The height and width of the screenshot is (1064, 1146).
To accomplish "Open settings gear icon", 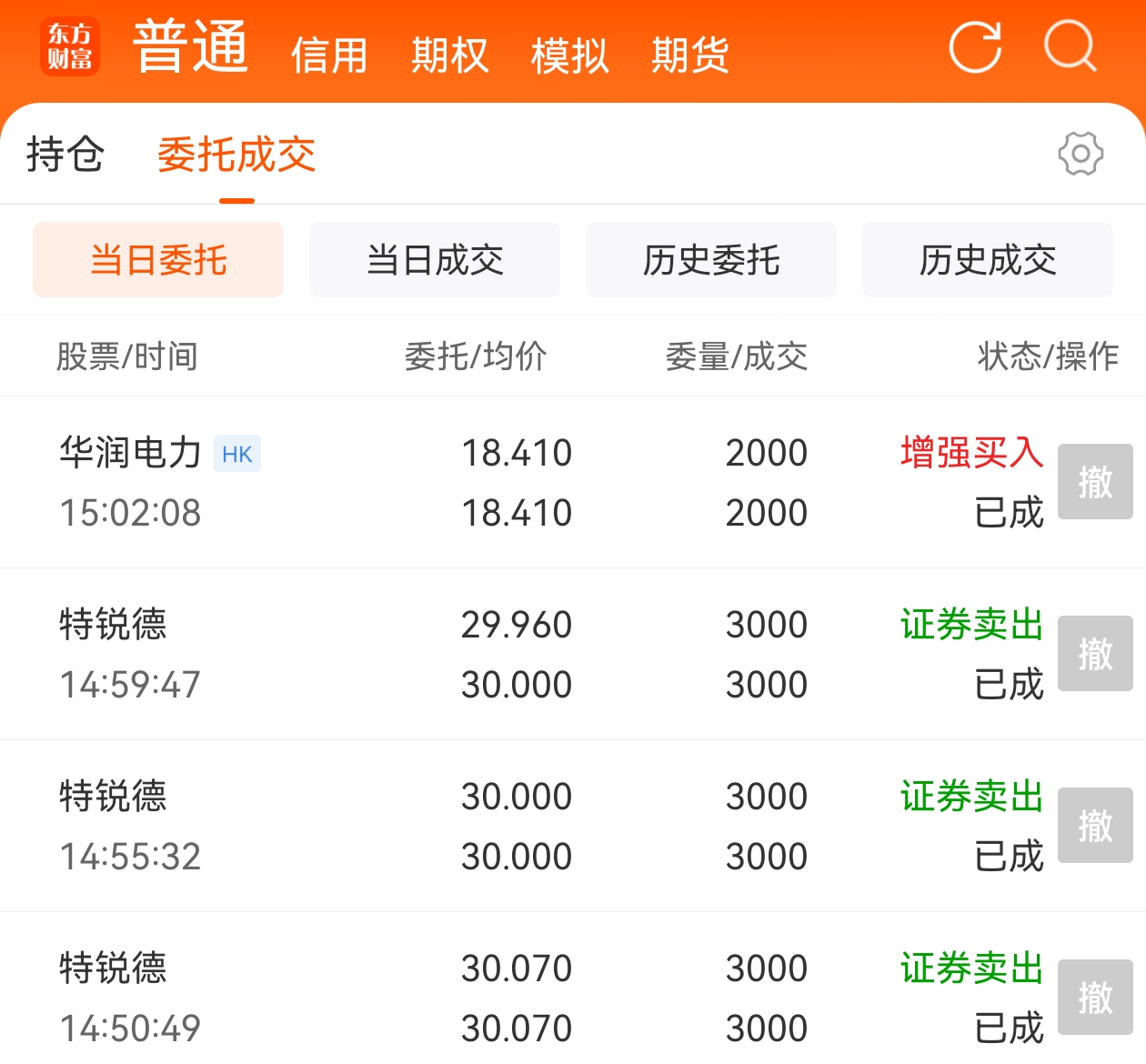I will click(1081, 154).
